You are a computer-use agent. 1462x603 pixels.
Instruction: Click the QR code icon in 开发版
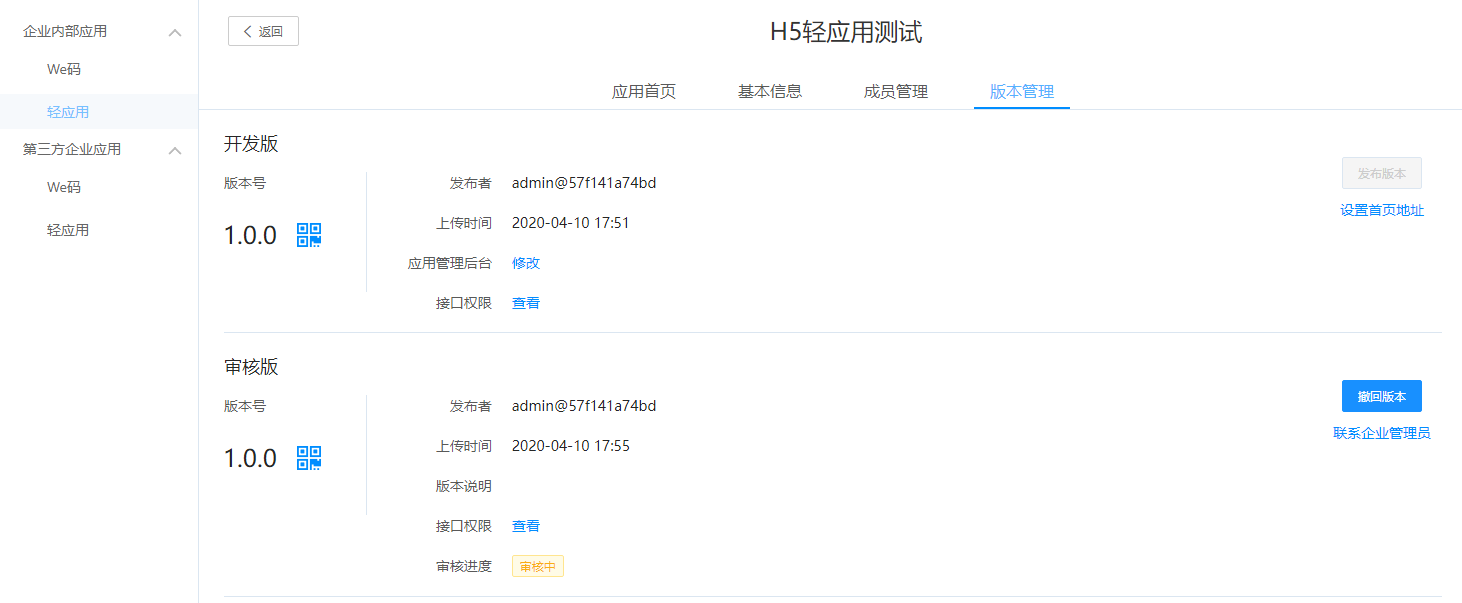(309, 235)
